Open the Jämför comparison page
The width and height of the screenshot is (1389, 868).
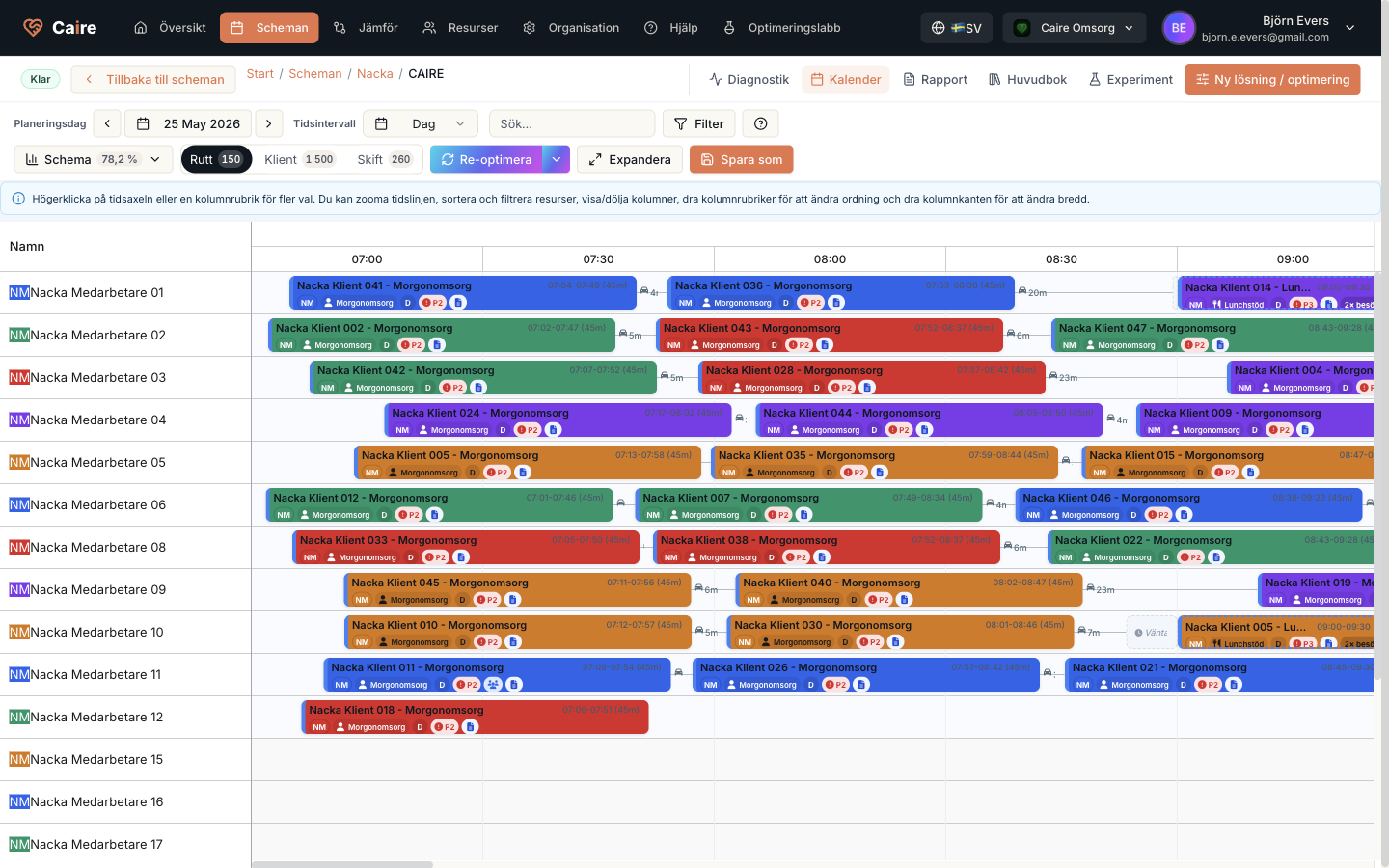366,28
